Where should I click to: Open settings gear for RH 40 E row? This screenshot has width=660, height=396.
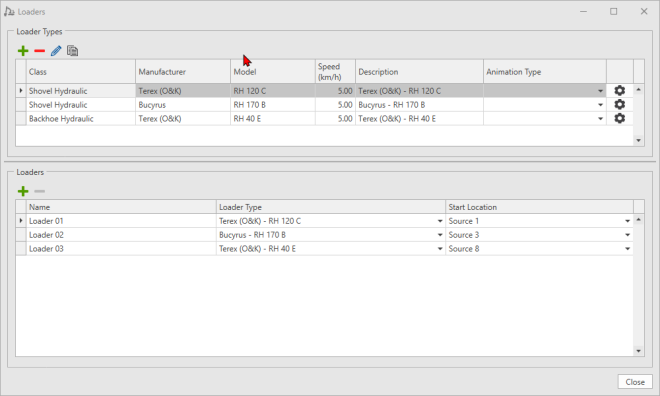point(619,118)
